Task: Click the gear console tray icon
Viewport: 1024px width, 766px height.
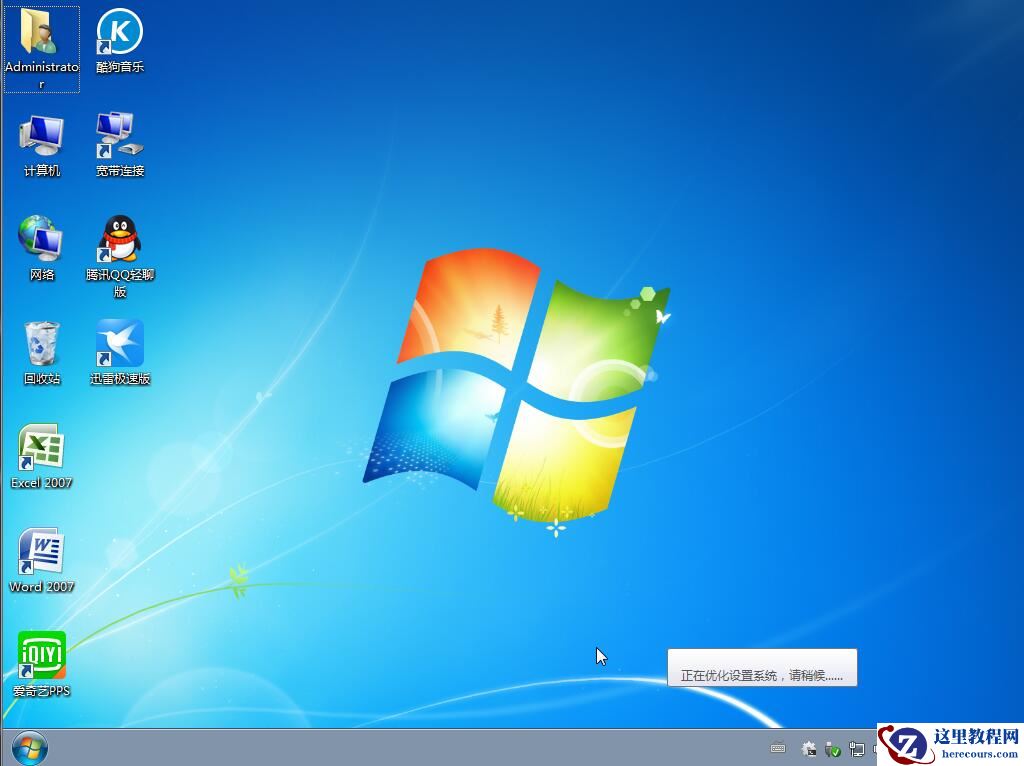Action: click(x=809, y=748)
